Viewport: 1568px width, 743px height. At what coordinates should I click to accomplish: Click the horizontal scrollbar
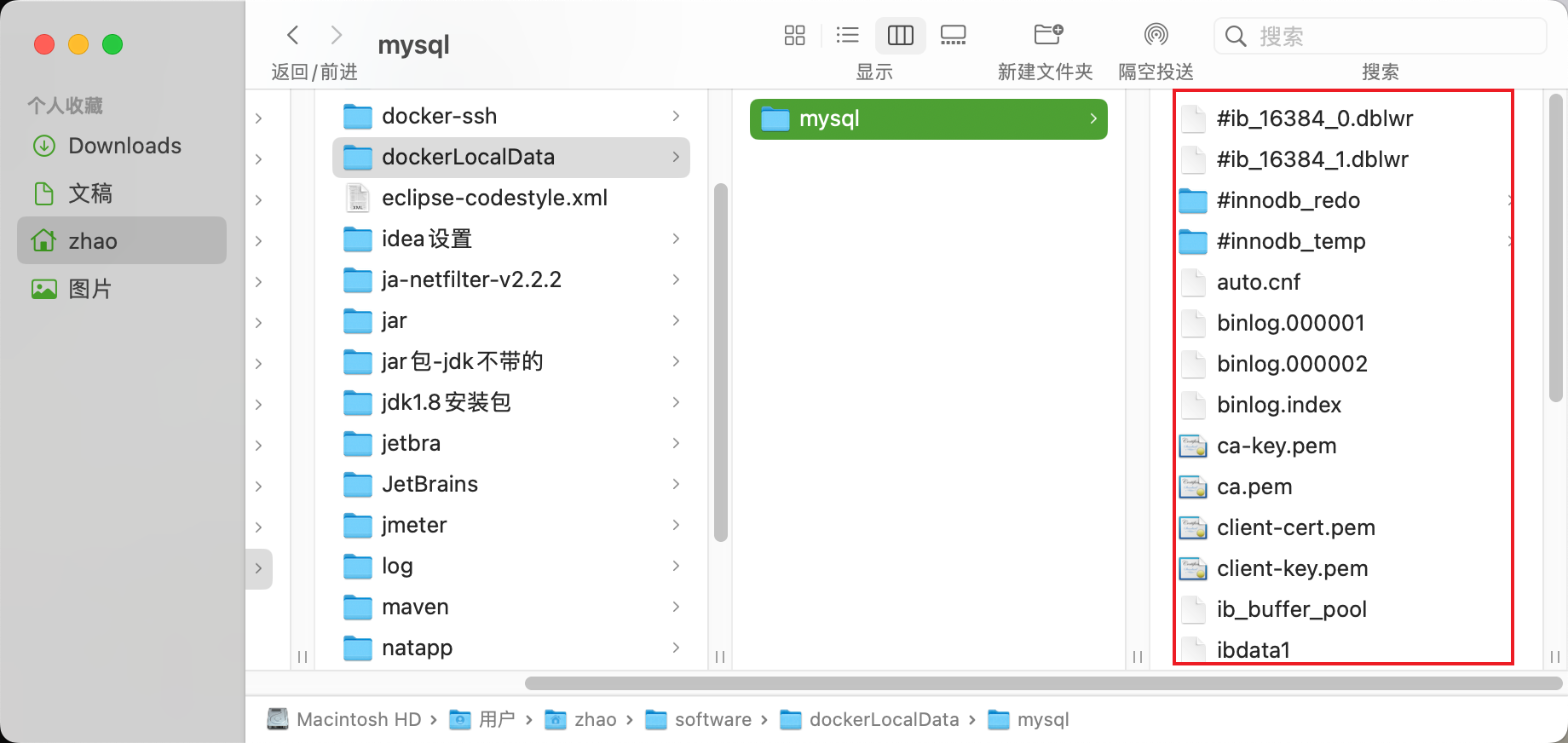(1043, 683)
